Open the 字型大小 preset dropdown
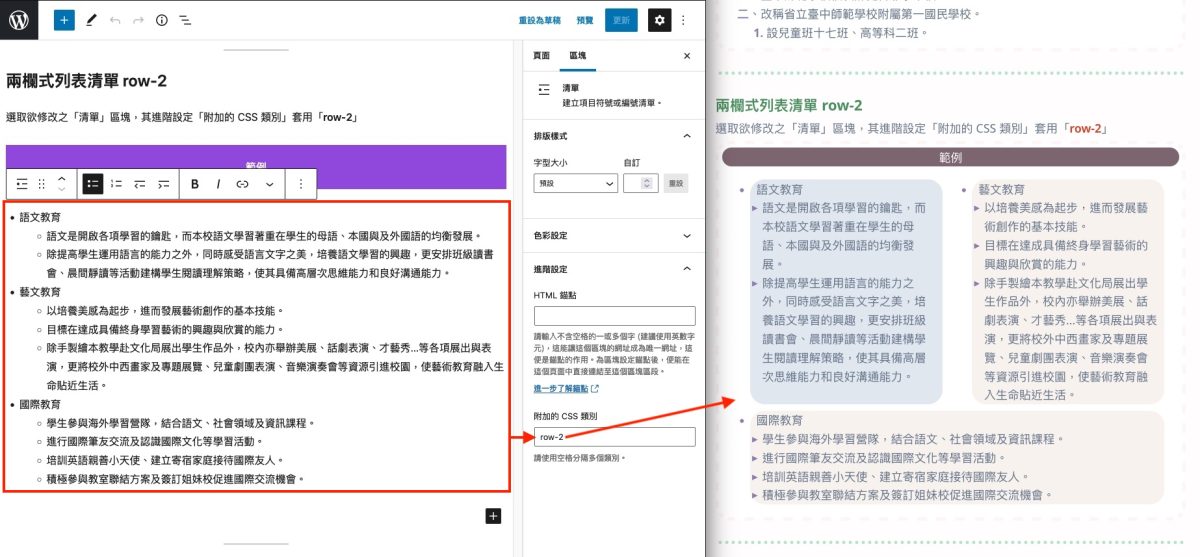 tap(576, 183)
